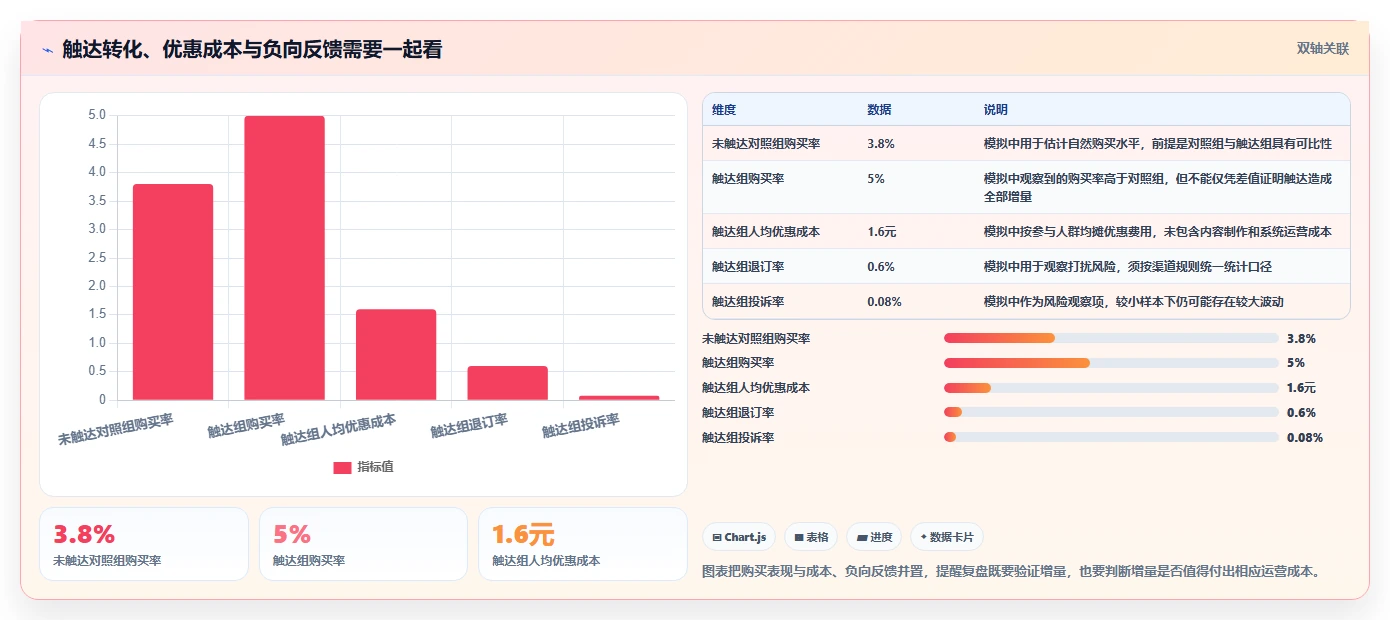Click the 维度 column header

tap(724, 110)
